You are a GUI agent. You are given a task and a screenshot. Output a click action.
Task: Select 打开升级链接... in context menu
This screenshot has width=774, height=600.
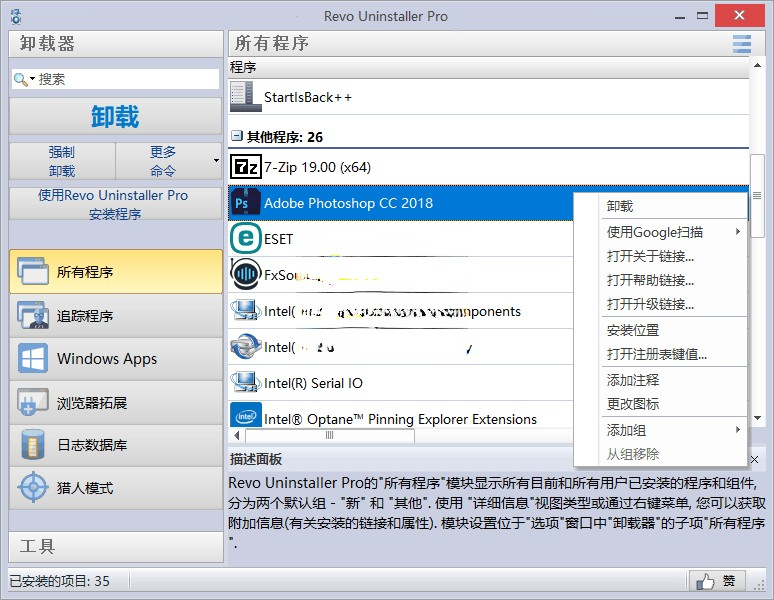click(x=660, y=304)
